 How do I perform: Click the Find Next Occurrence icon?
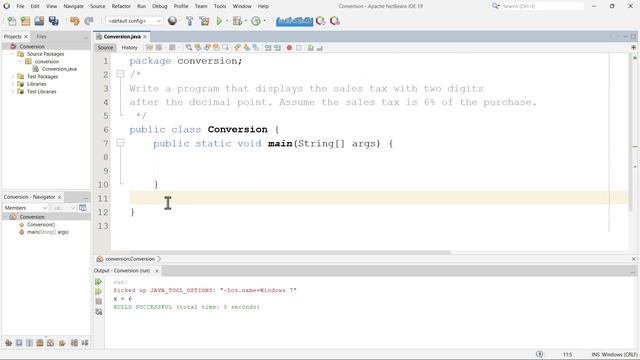pyautogui.click(x=207, y=48)
